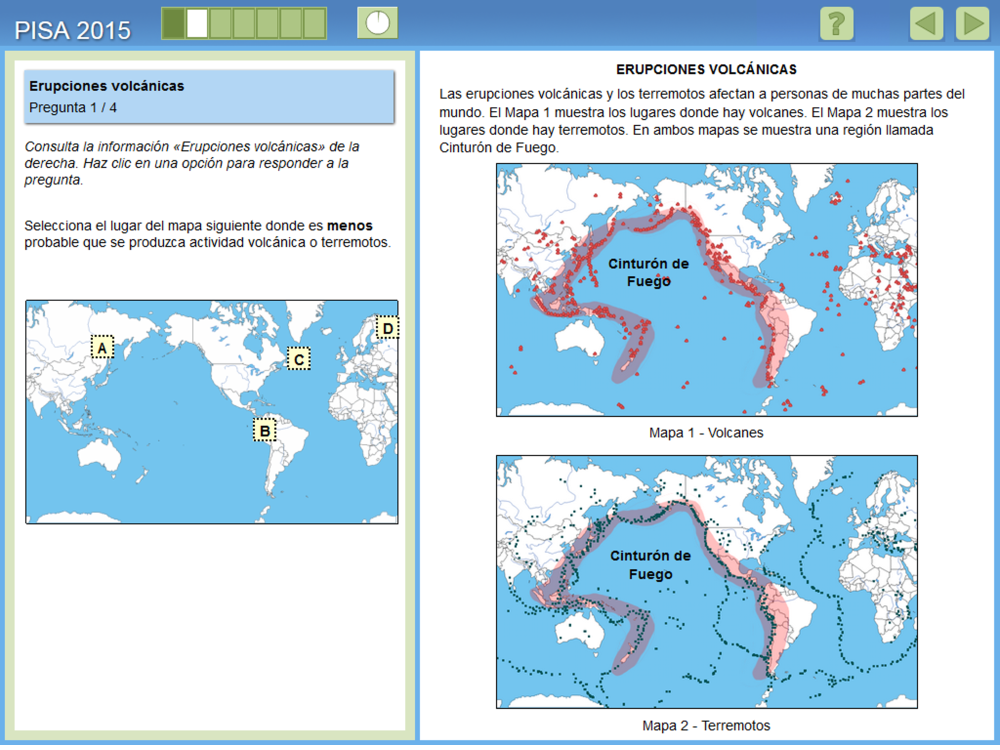Click the last progress square in header
Screen dimensions: 1000x750
pos(314,23)
